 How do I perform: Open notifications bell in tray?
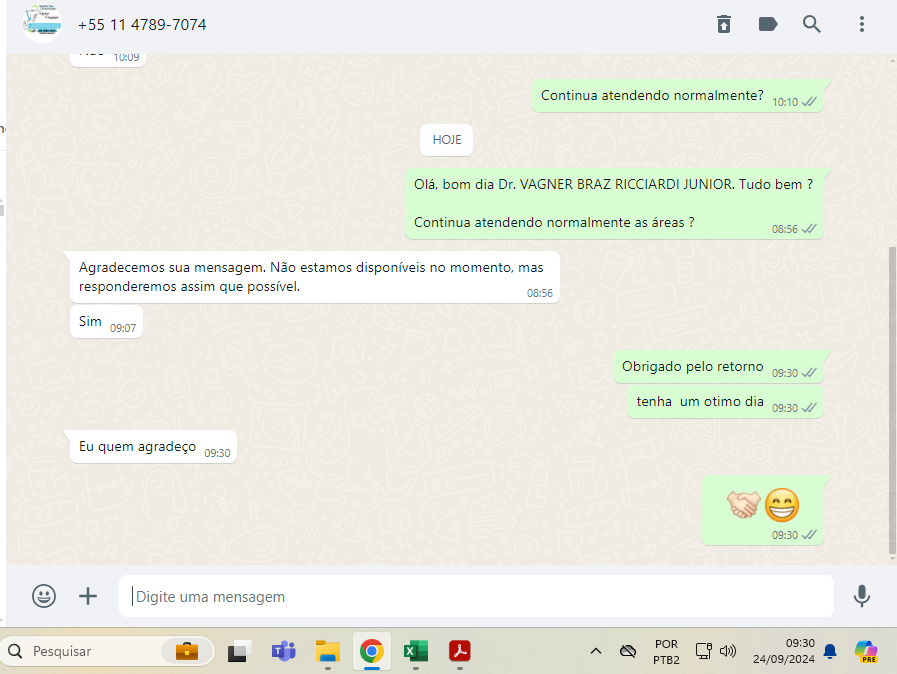830,651
